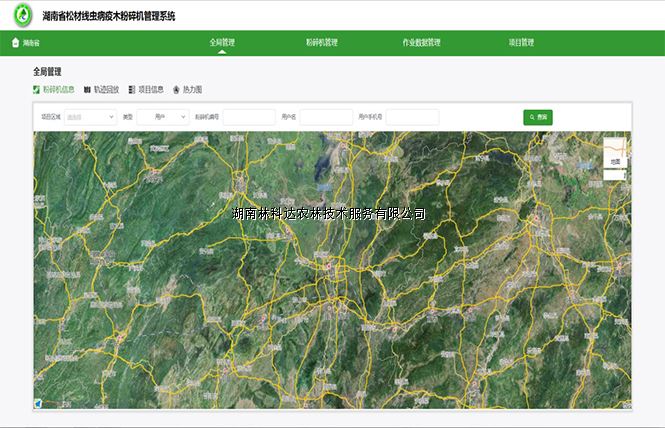The width and height of the screenshot is (665, 428).
Task: Click the 粉碎机信息 tab icon
Action: click(x=37, y=89)
